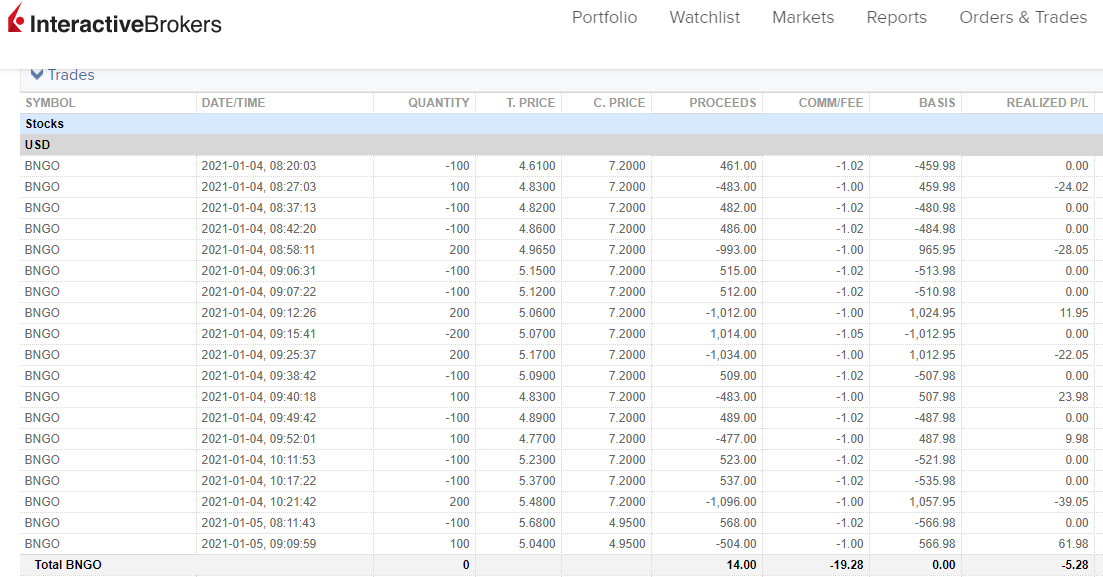Click the Total BNGO summary label
The height and width of the screenshot is (577, 1103).
click(68, 565)
